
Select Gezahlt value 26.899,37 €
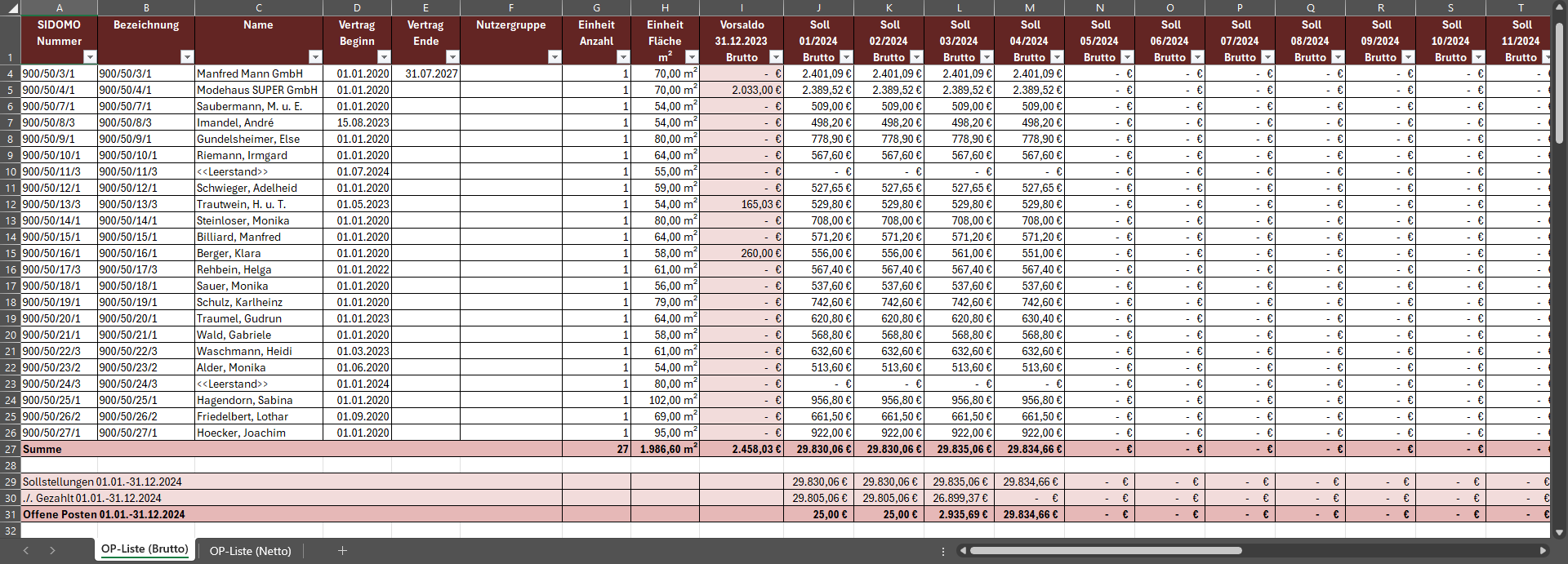(960, 498)
